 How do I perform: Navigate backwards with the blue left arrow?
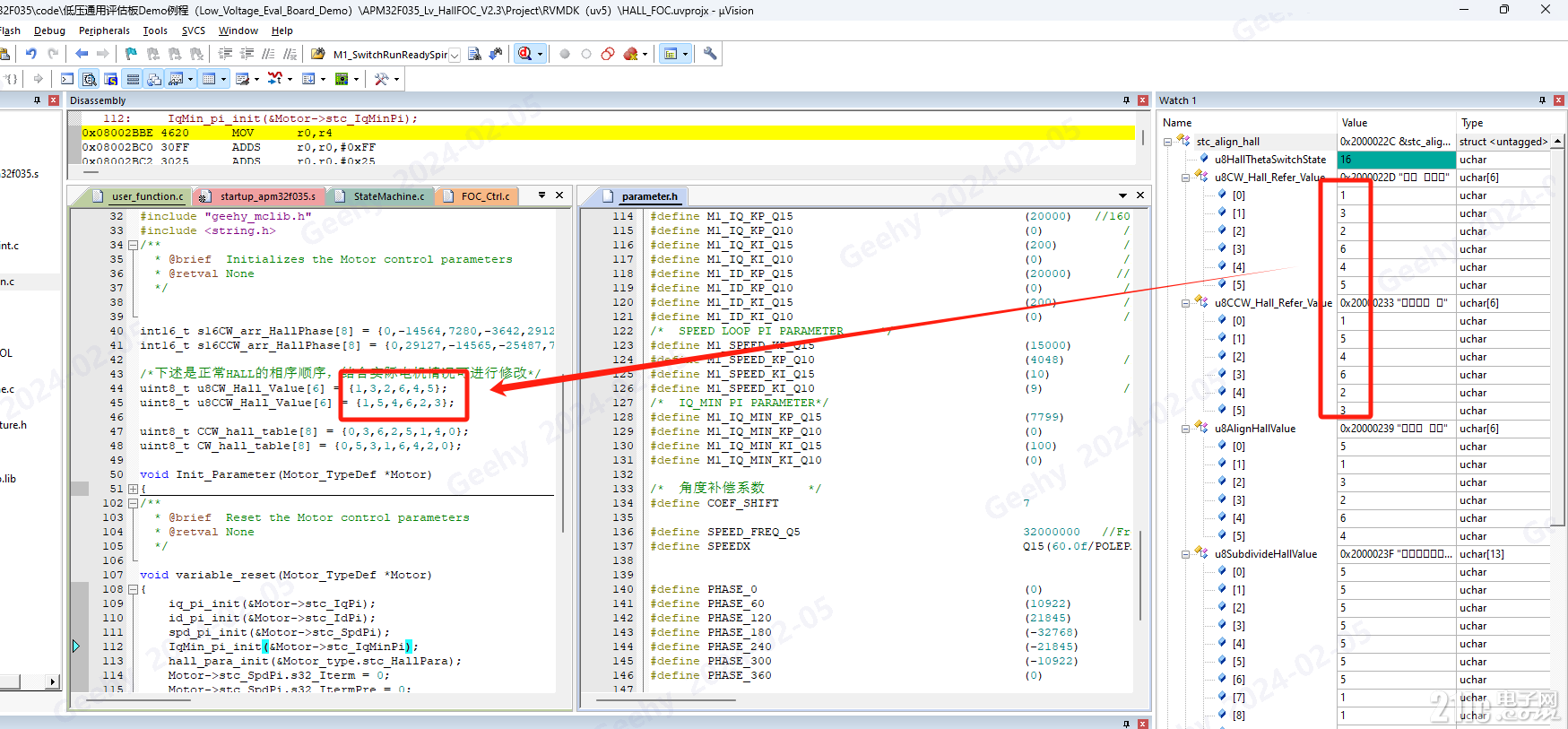coord(82,54)
